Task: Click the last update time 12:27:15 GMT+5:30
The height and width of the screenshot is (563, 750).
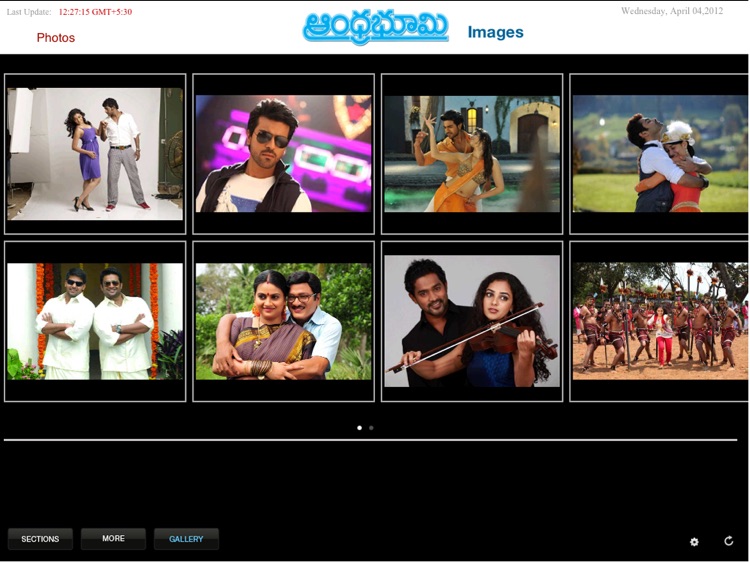Action: 95,12
